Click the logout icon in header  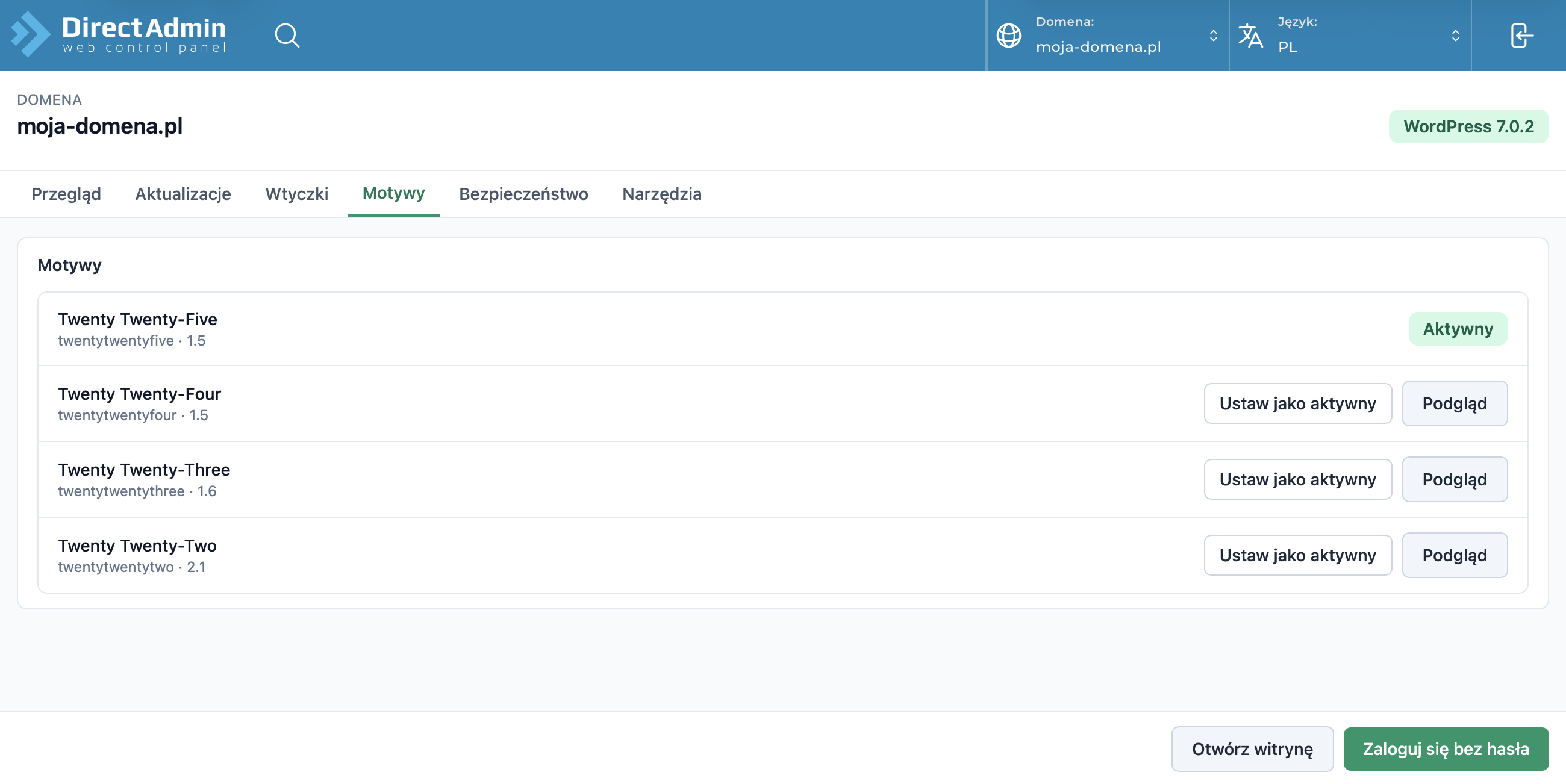(1521, 36)
